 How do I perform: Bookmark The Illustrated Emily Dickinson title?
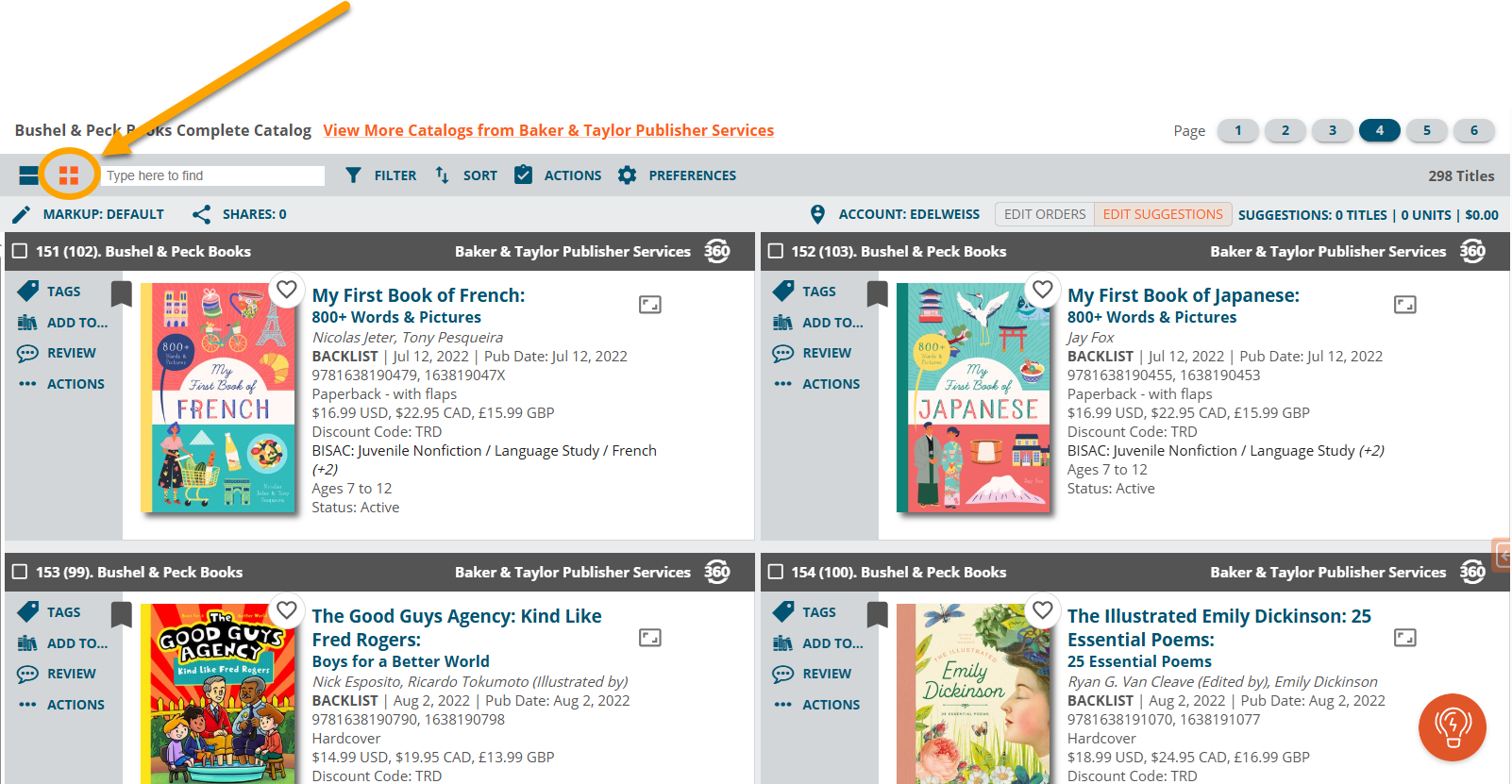(877, 614)
